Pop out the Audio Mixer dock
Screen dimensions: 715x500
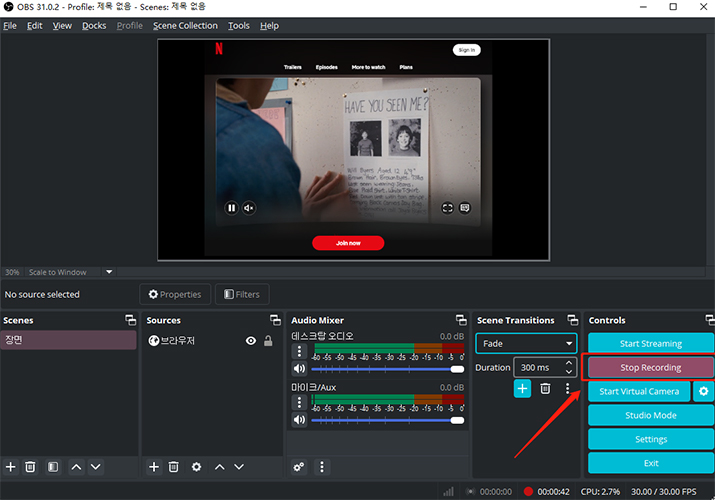coord(461,320)
